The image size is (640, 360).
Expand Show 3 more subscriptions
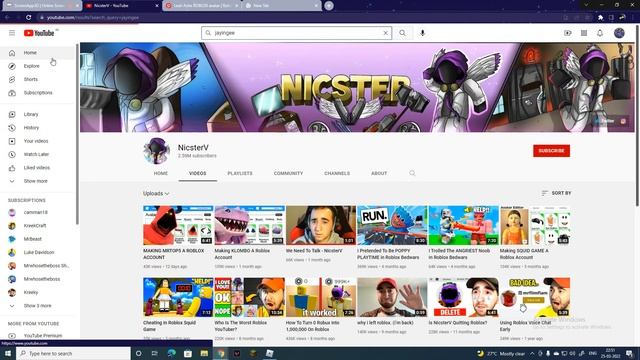tap(38, 306)
